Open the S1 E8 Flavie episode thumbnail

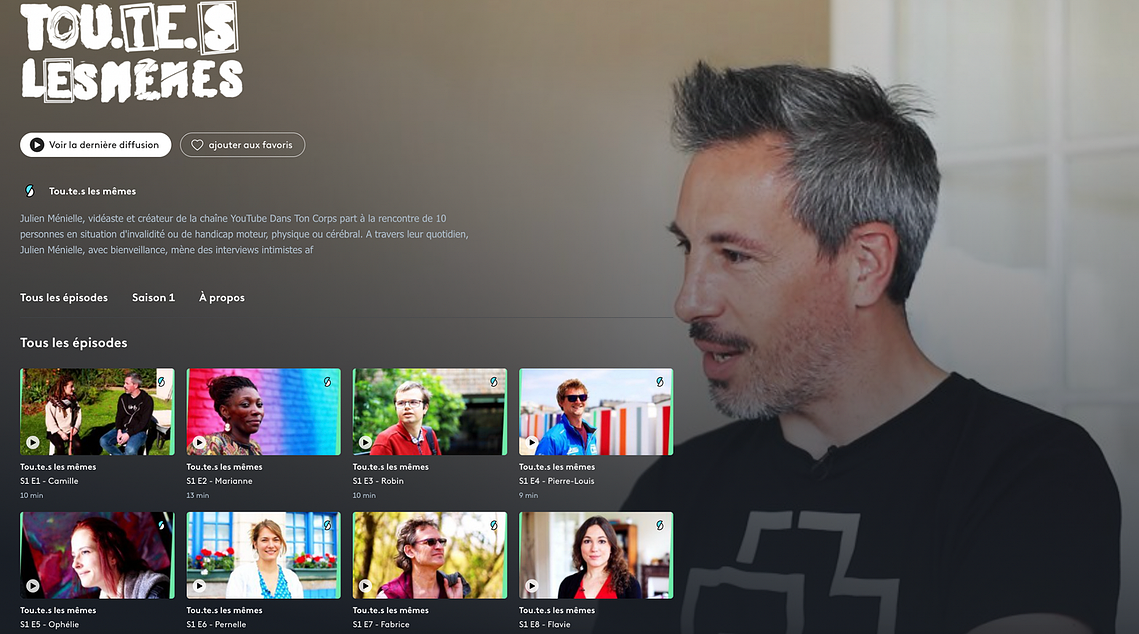coord(596,556)
